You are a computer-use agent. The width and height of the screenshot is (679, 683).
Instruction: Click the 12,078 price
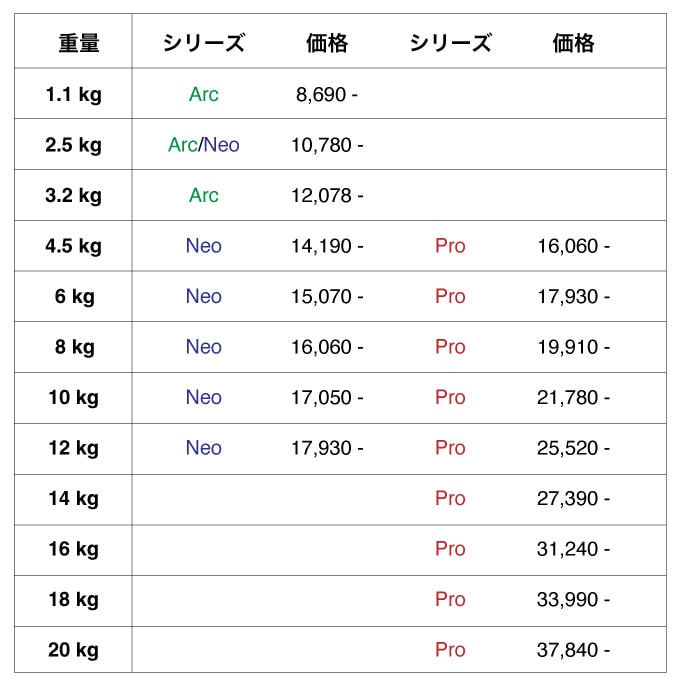tap(327, 196)
